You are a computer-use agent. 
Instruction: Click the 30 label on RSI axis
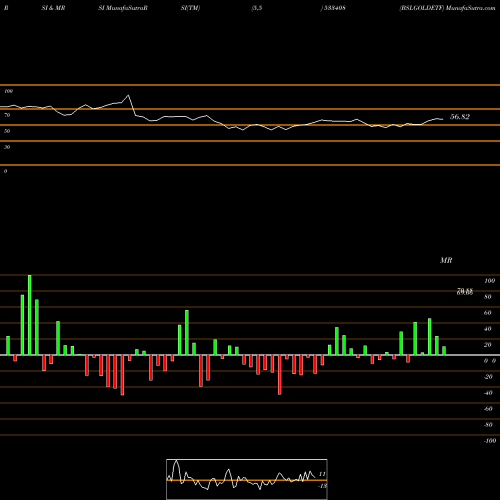pyautogui.click(x=7, y=147)
